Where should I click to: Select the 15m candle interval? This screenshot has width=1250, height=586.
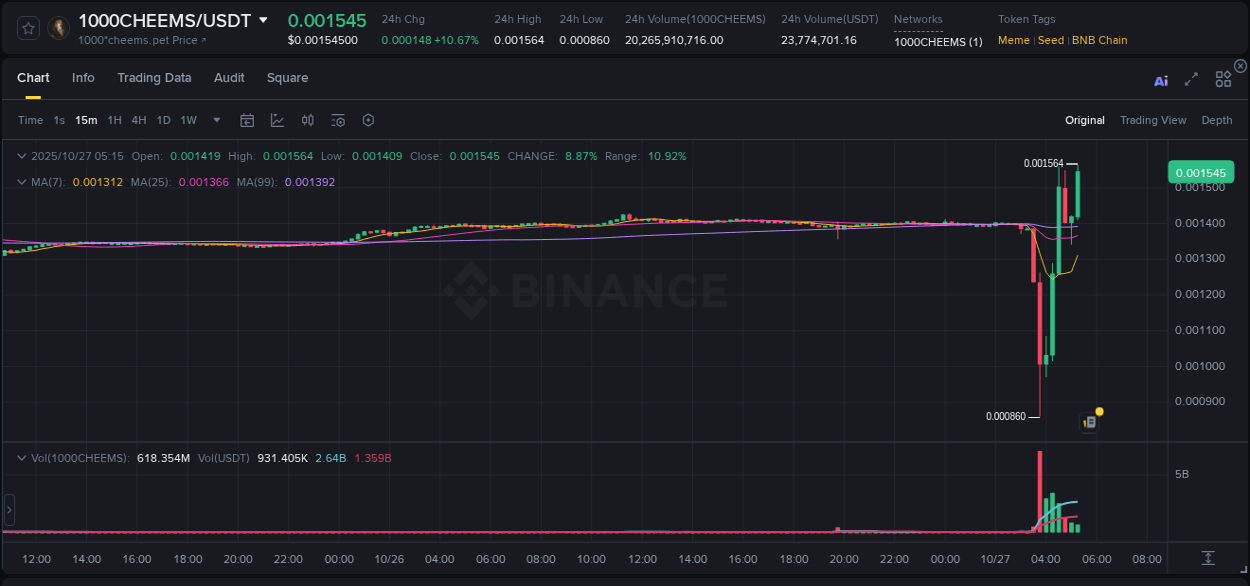[86, 120]
